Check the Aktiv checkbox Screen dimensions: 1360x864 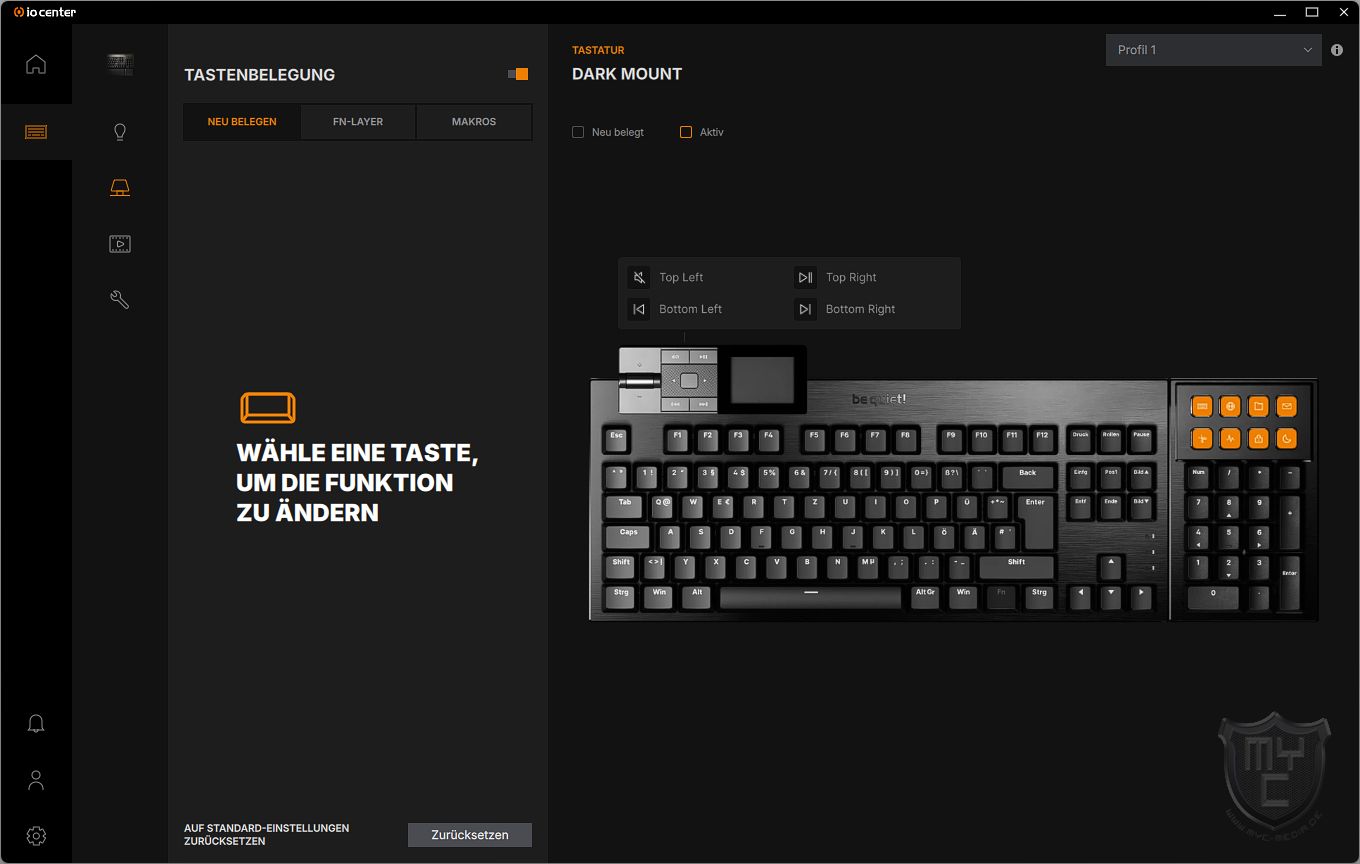click(686, 132)
